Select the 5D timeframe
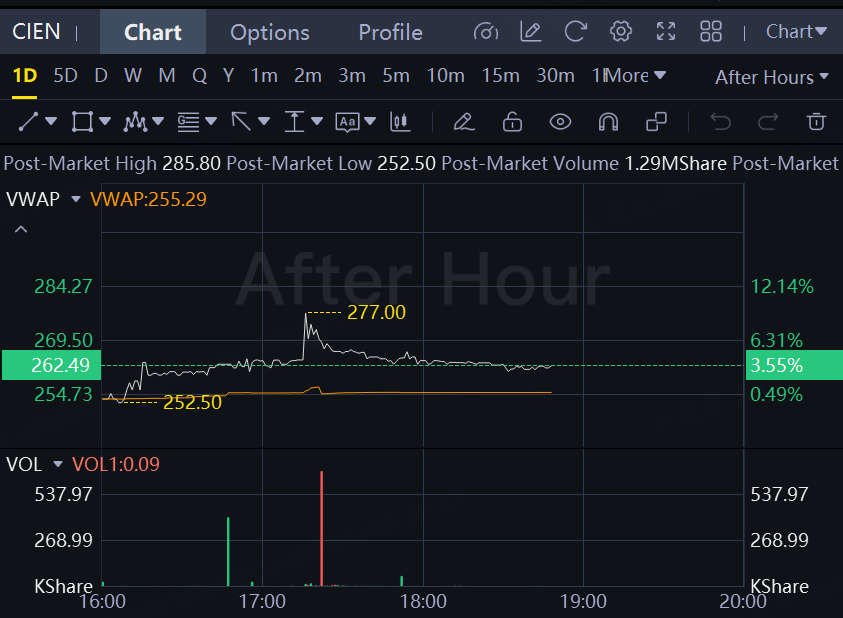Image resolution: width=843 pixels, height=618 pixels. tap(65, 76)
